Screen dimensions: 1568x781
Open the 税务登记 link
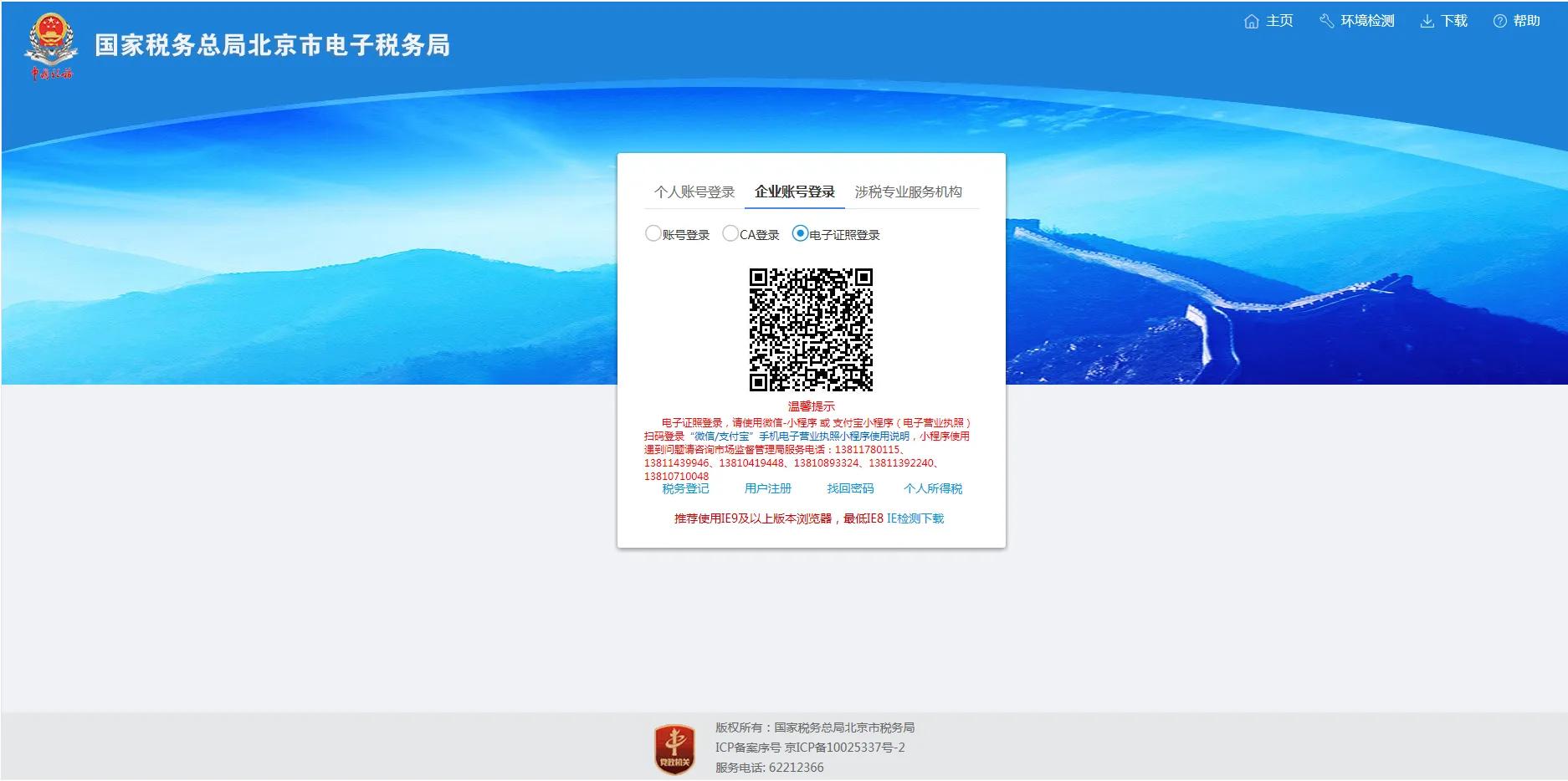(x=686, y=488)
